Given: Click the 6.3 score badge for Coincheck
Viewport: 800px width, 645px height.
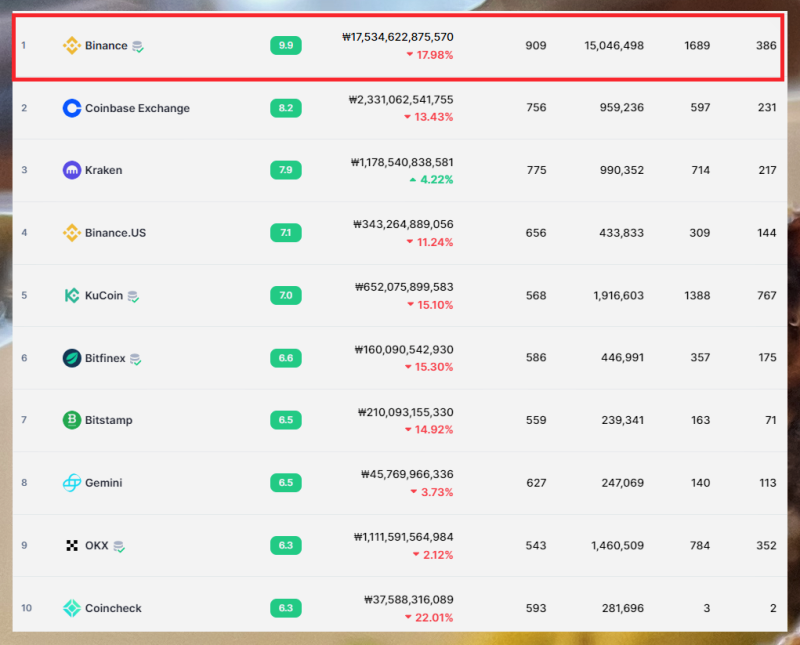Looking at the screenshot, I should pyautogui.click(x=286, y=608).
